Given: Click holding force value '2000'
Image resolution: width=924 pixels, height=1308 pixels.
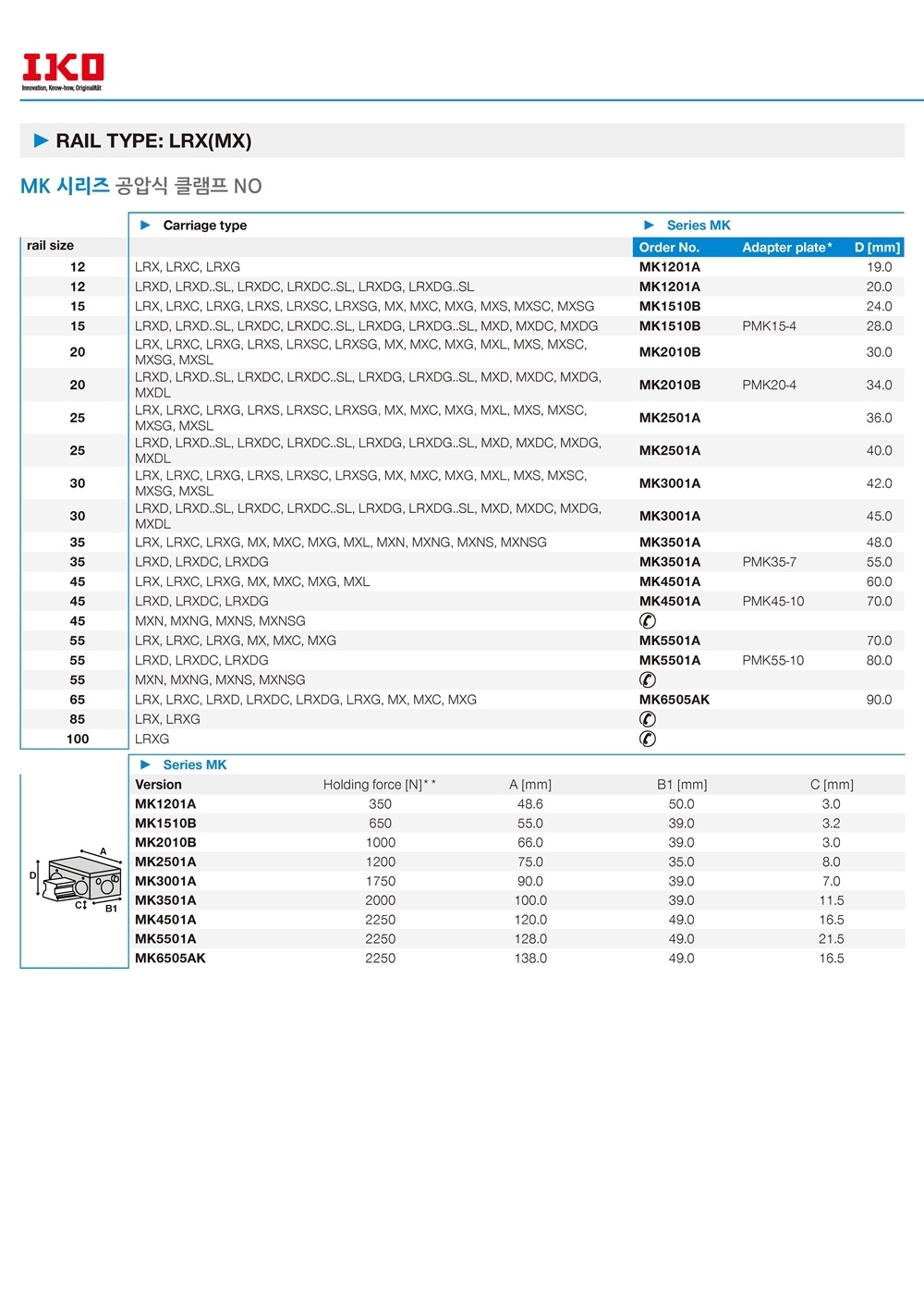Looking at the screenshot, I should tap(381, 900).
